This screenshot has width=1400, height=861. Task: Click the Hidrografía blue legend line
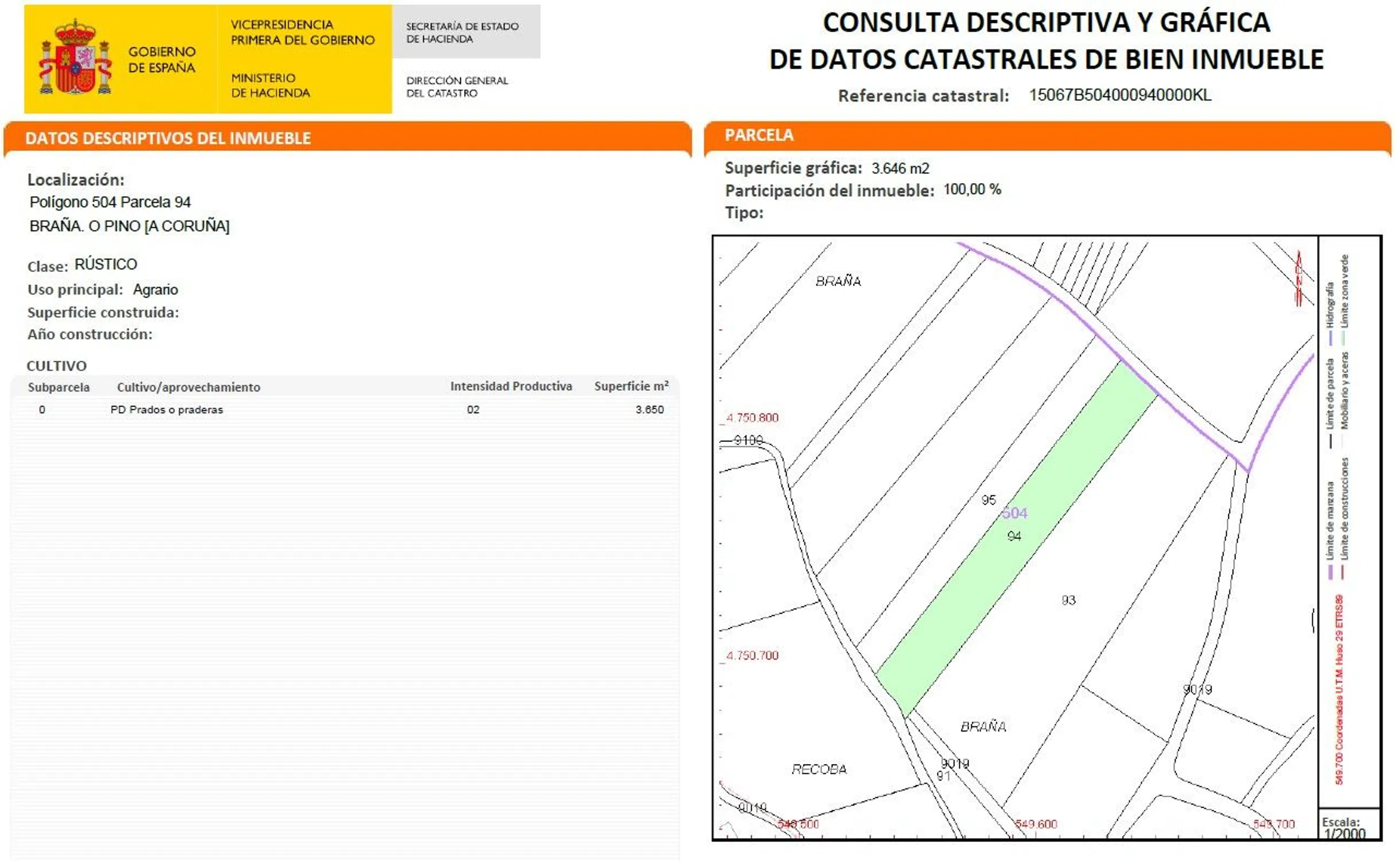point(1330,338)
